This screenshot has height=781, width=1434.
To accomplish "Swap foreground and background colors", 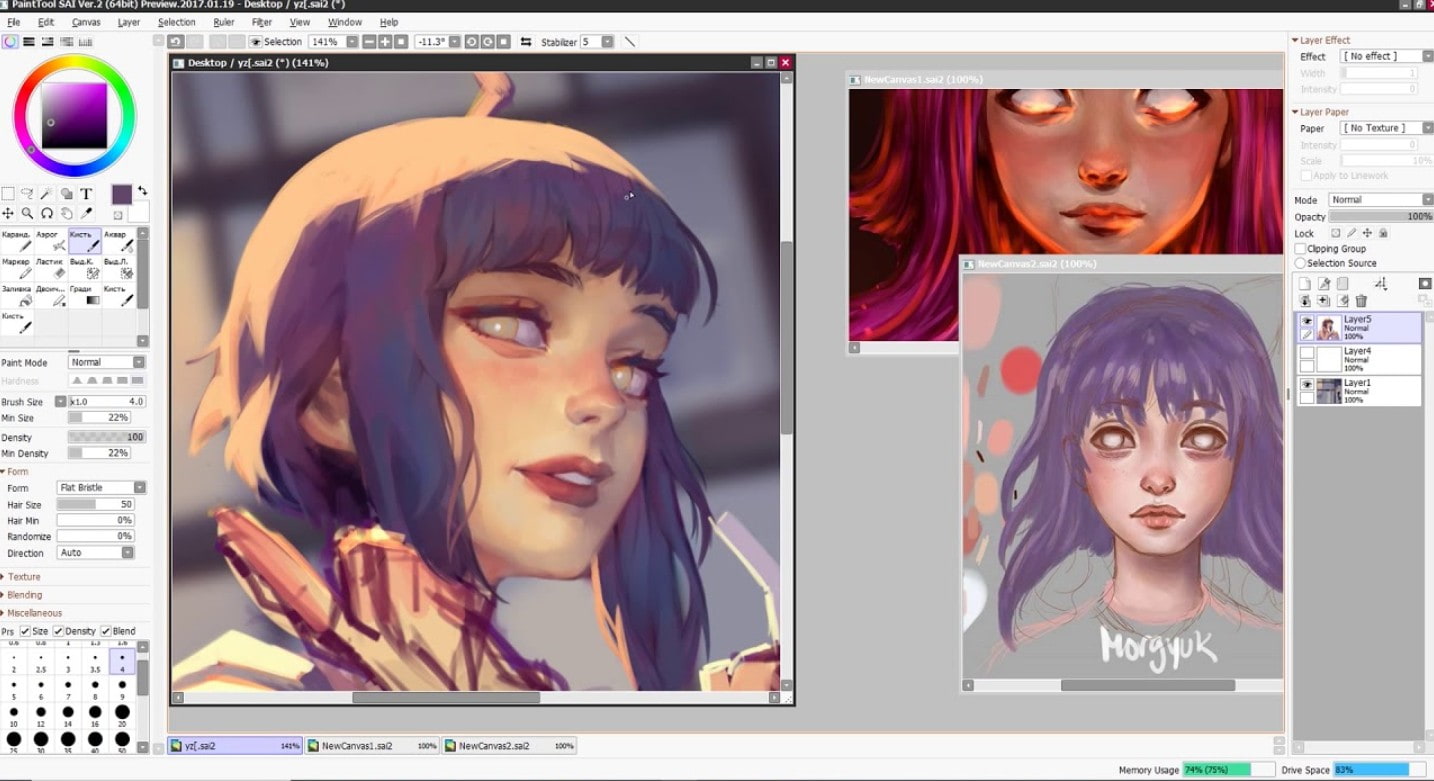I will [x=142, y=191].
